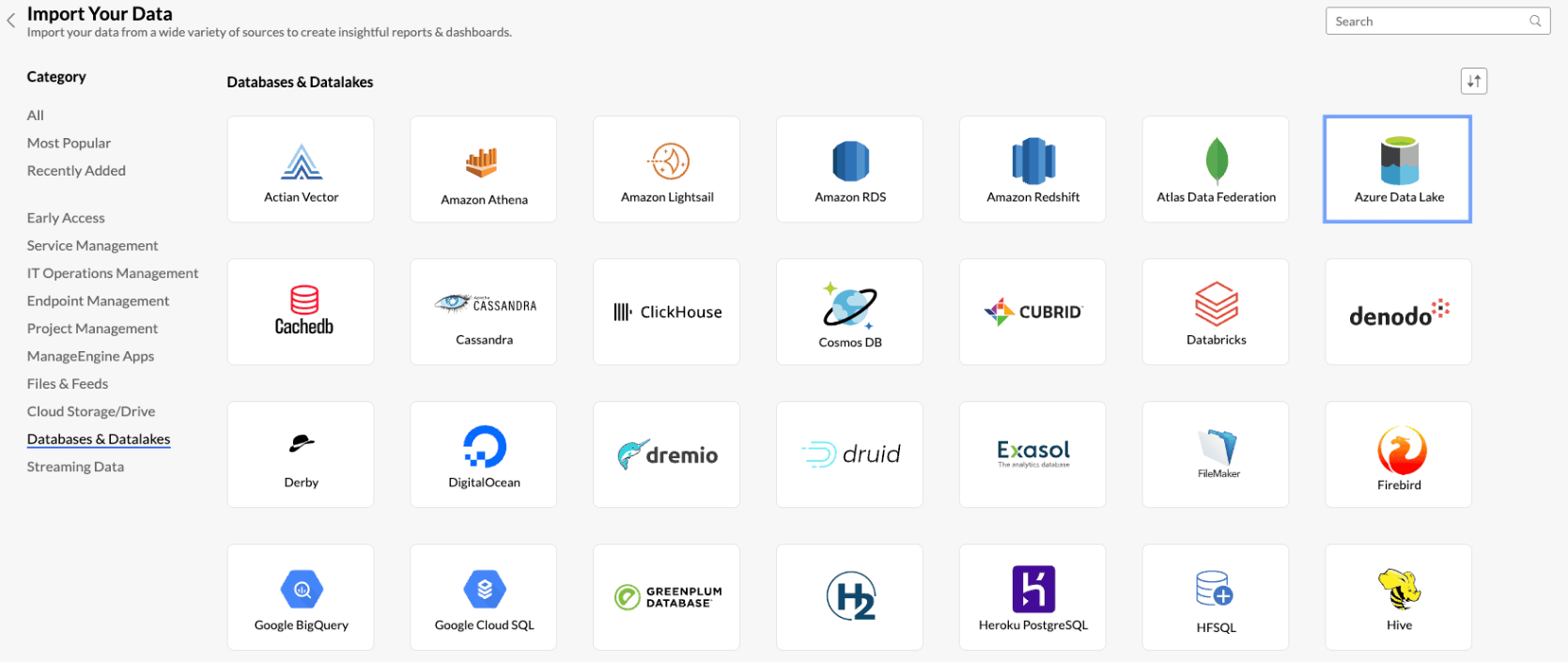
Task: Select the denodo tile
Action: coord(1399,312)
